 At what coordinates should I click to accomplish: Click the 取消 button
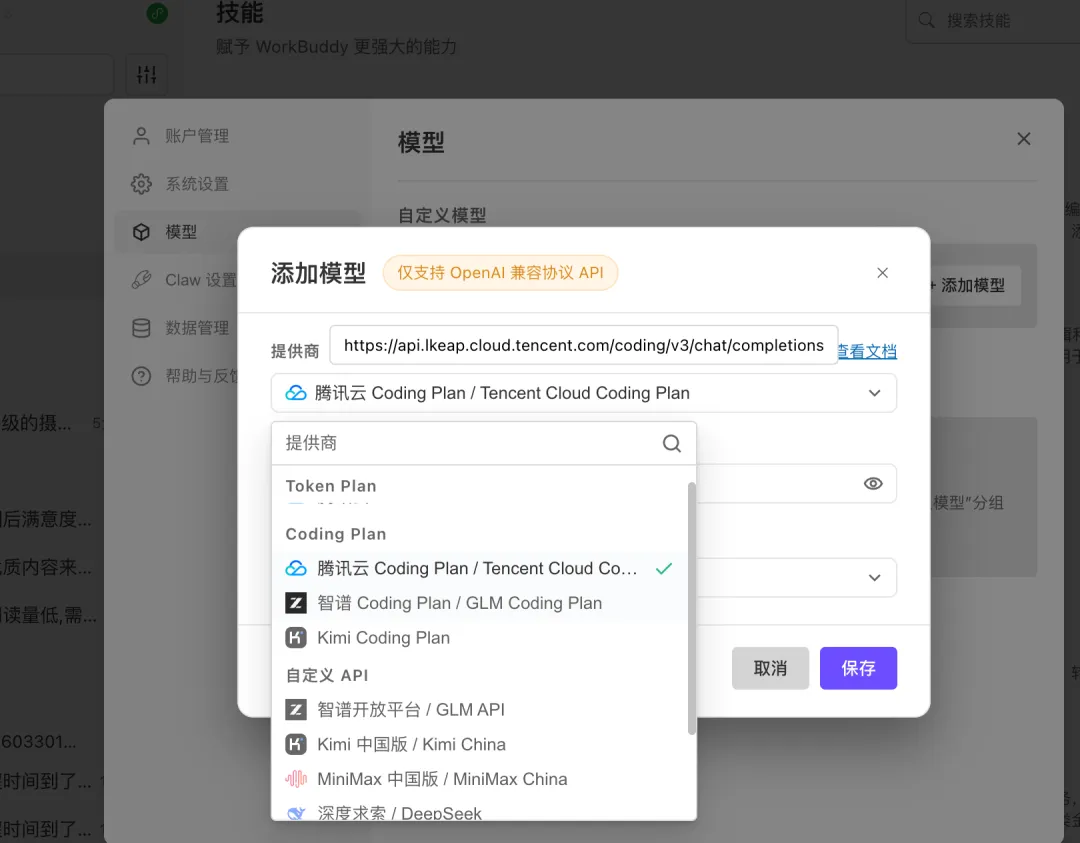coord(770,668)
